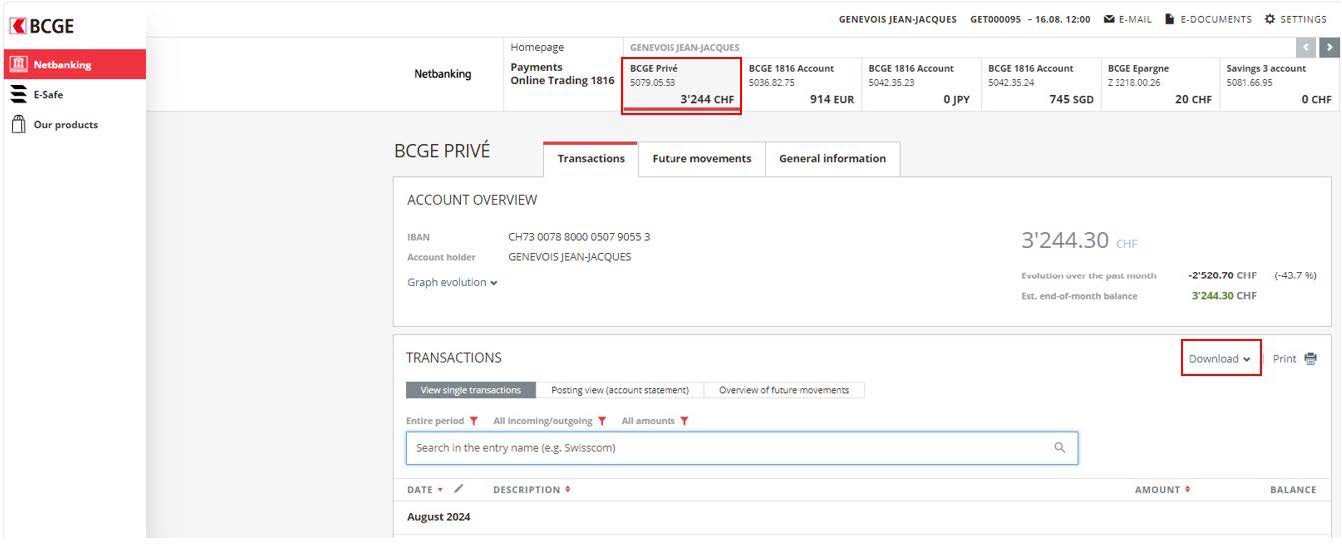Click All incoming/outgoing filter funnel icon
This screenshot has width=1342, height=545.
point(602,421)
